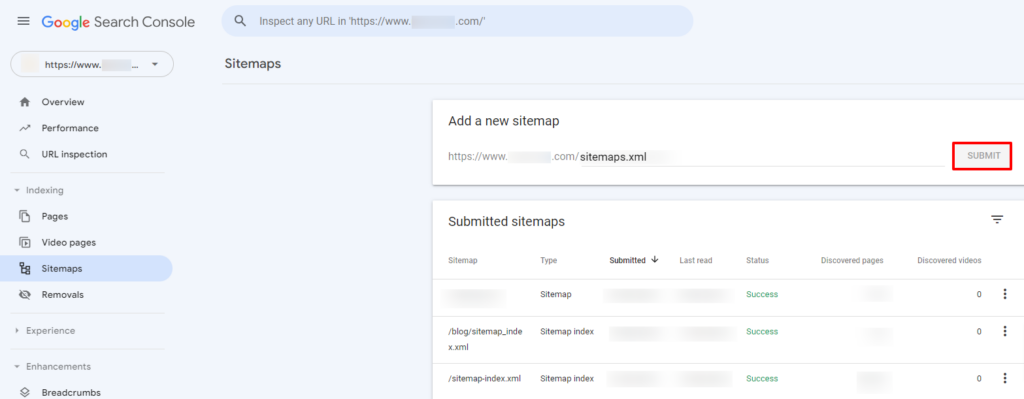Open filter icon for Submitted sitemaps
Image resolution: width=1024 pixels, height=399 pixels.
point(997,220)
